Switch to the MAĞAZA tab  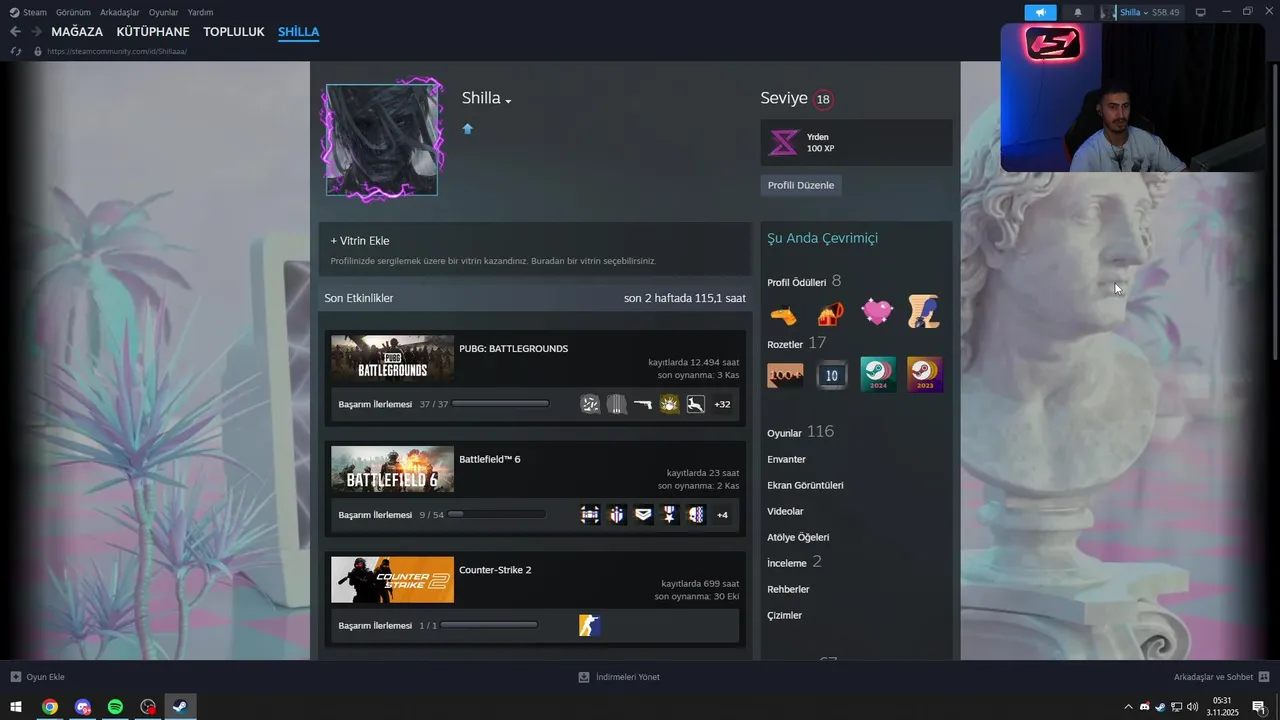(77, 32)
